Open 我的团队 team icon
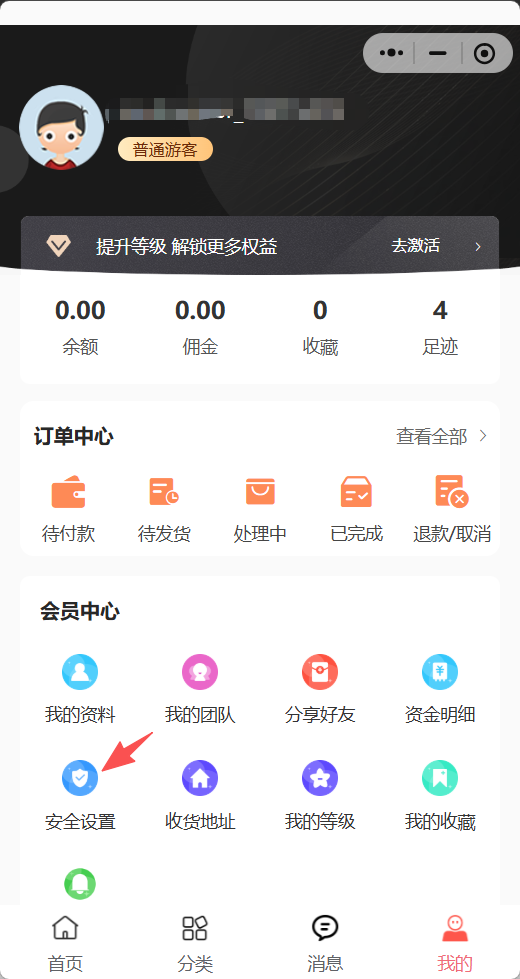The height and width of the screenshot is (979, 520). 200,672
